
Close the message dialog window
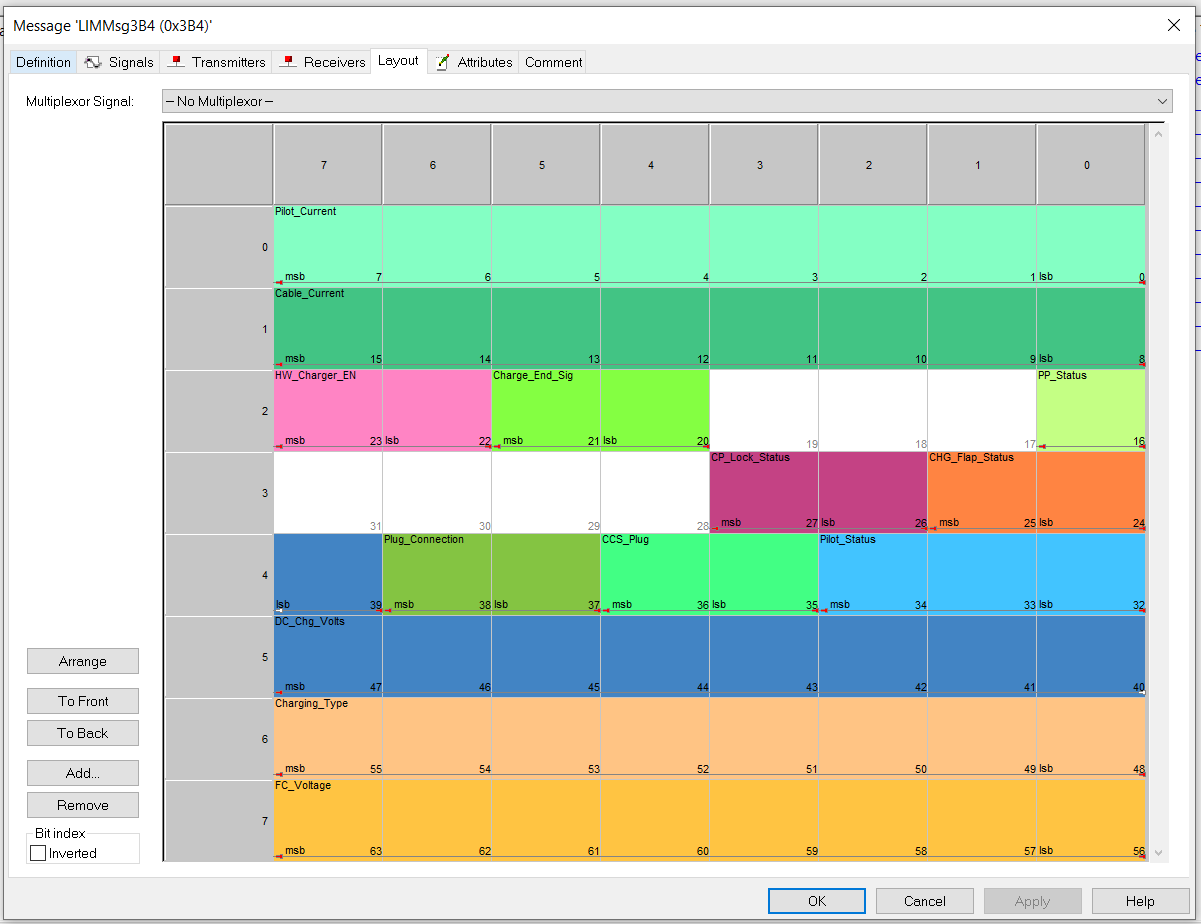tap(1174, 26)
